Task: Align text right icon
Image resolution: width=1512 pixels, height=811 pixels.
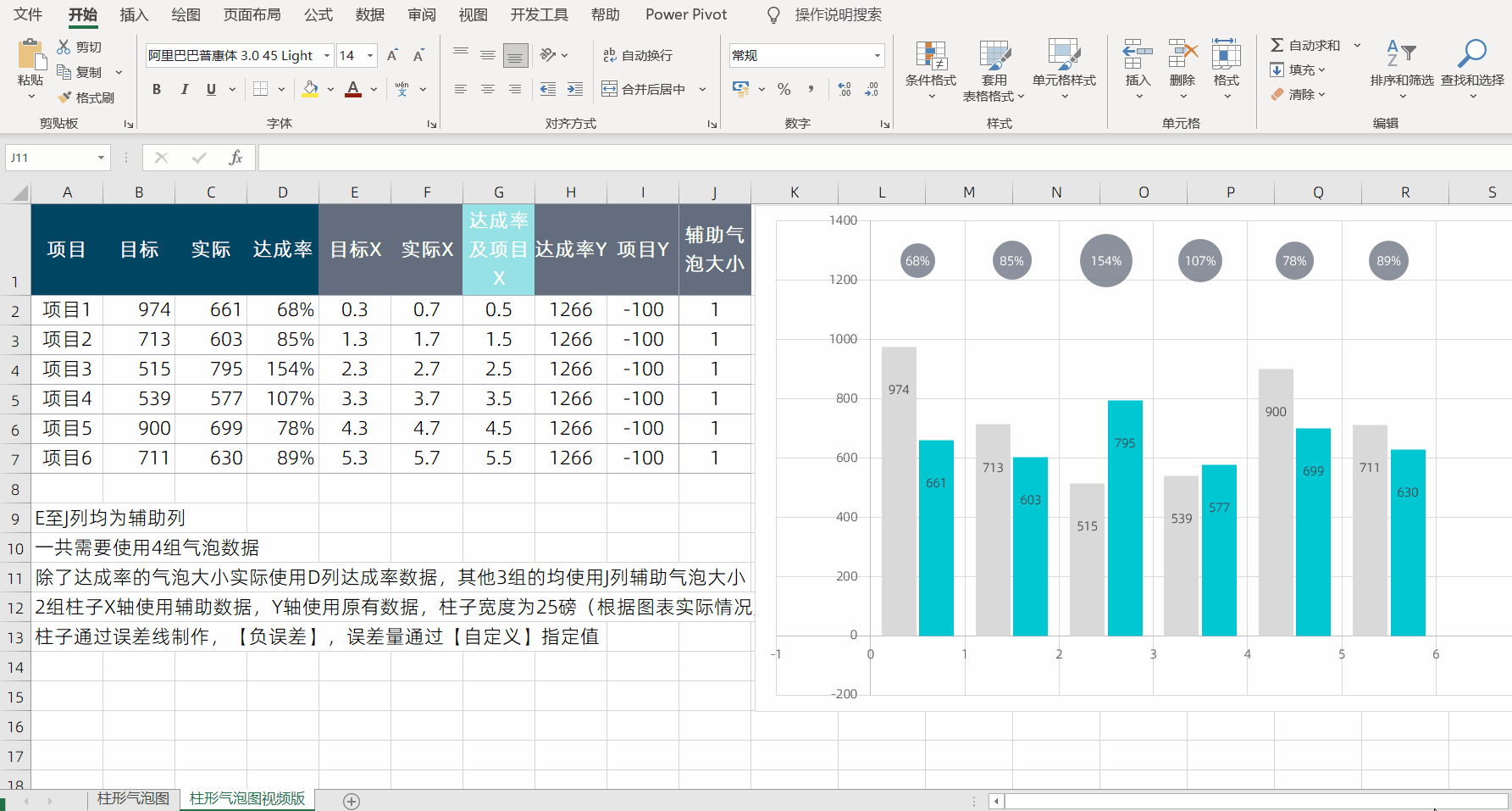Action: 515,89
